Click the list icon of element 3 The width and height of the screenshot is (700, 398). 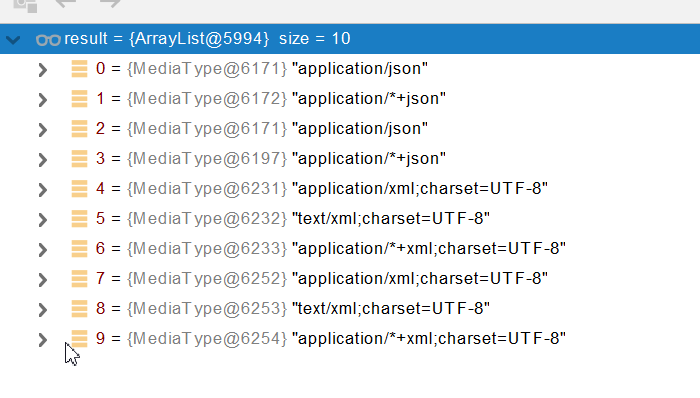79,159
